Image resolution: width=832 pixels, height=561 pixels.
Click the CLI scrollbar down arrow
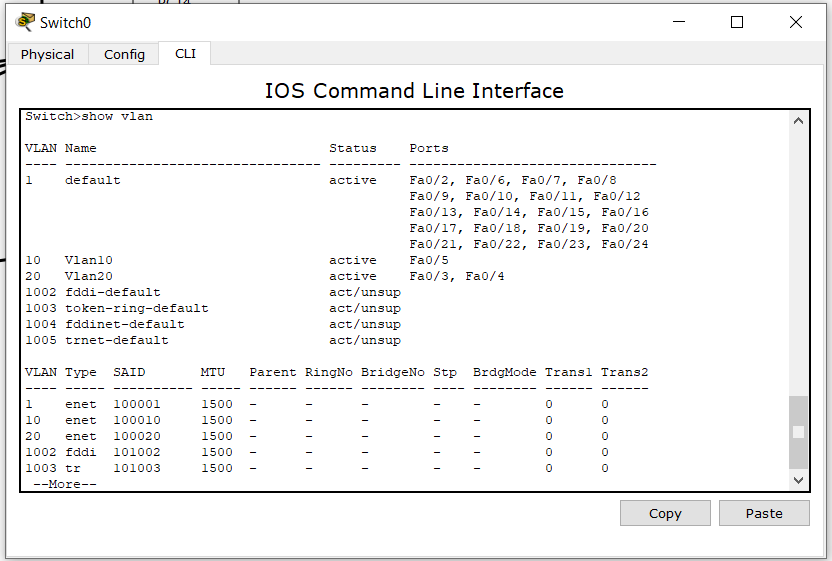tap(798, 480)
